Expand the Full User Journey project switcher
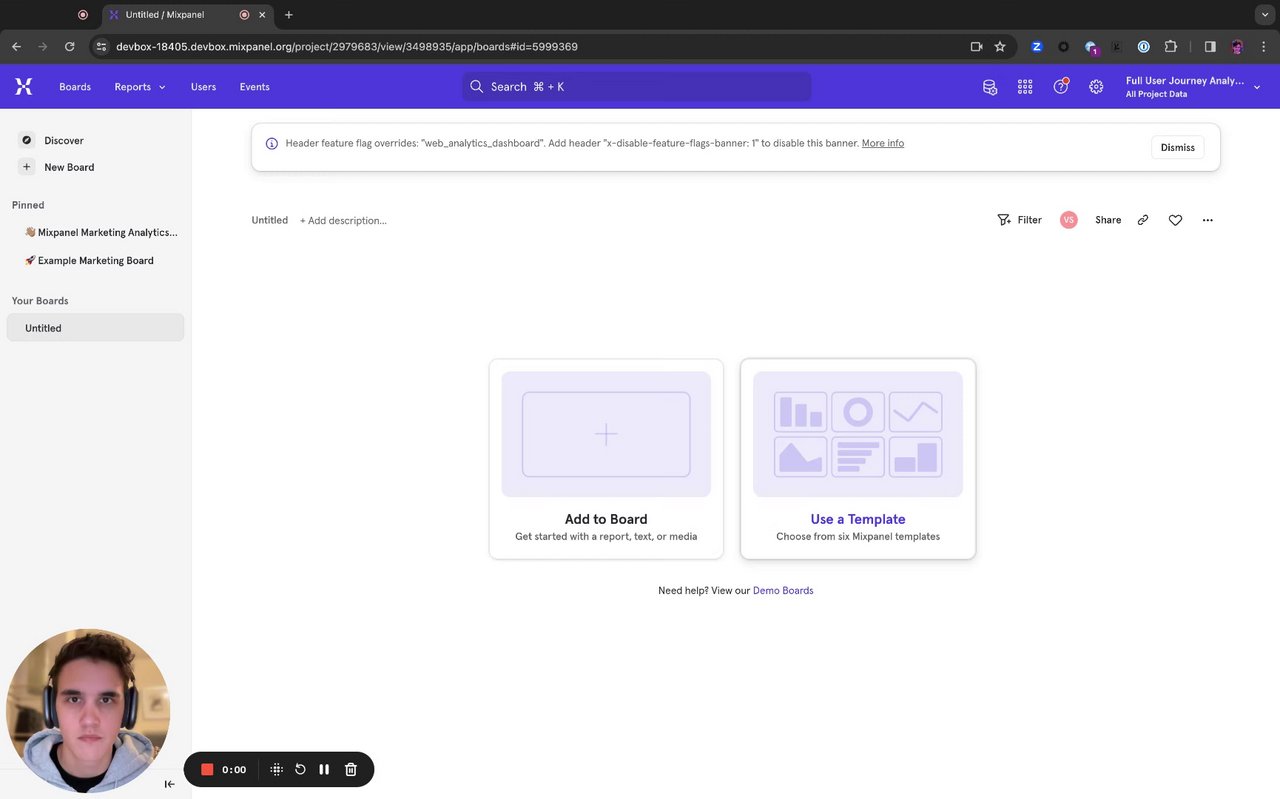1280x799 pixels. (1192, 87)
